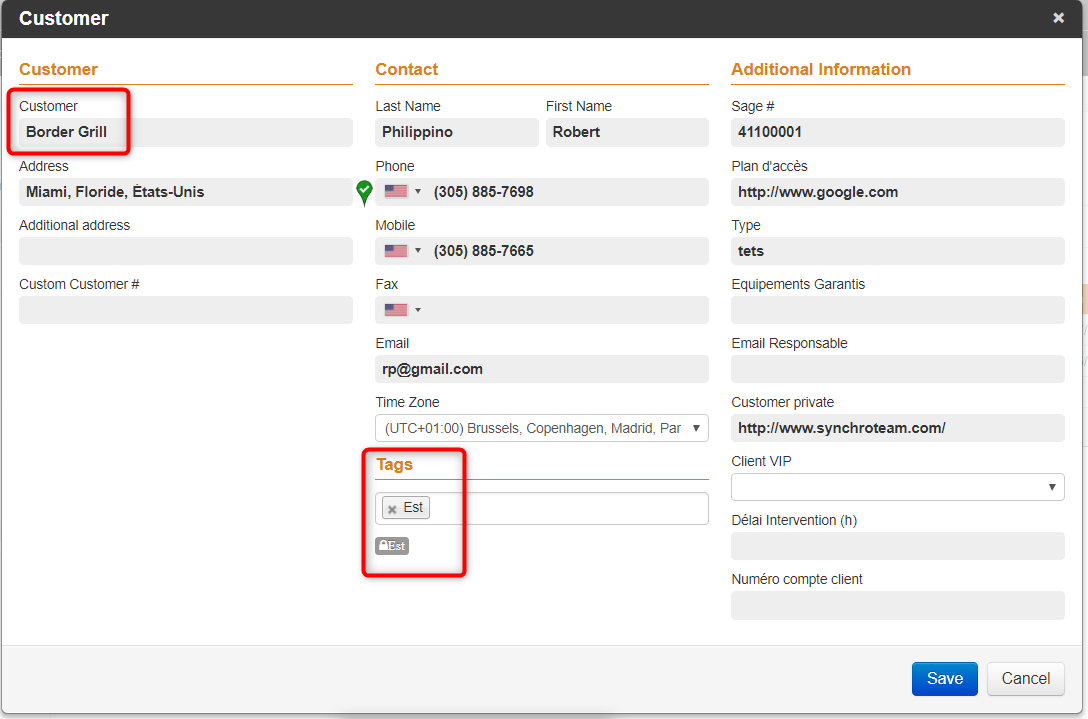Click the green map pin address marker
The height and width of the screenshot is (719, 1088).
[364, 192]
